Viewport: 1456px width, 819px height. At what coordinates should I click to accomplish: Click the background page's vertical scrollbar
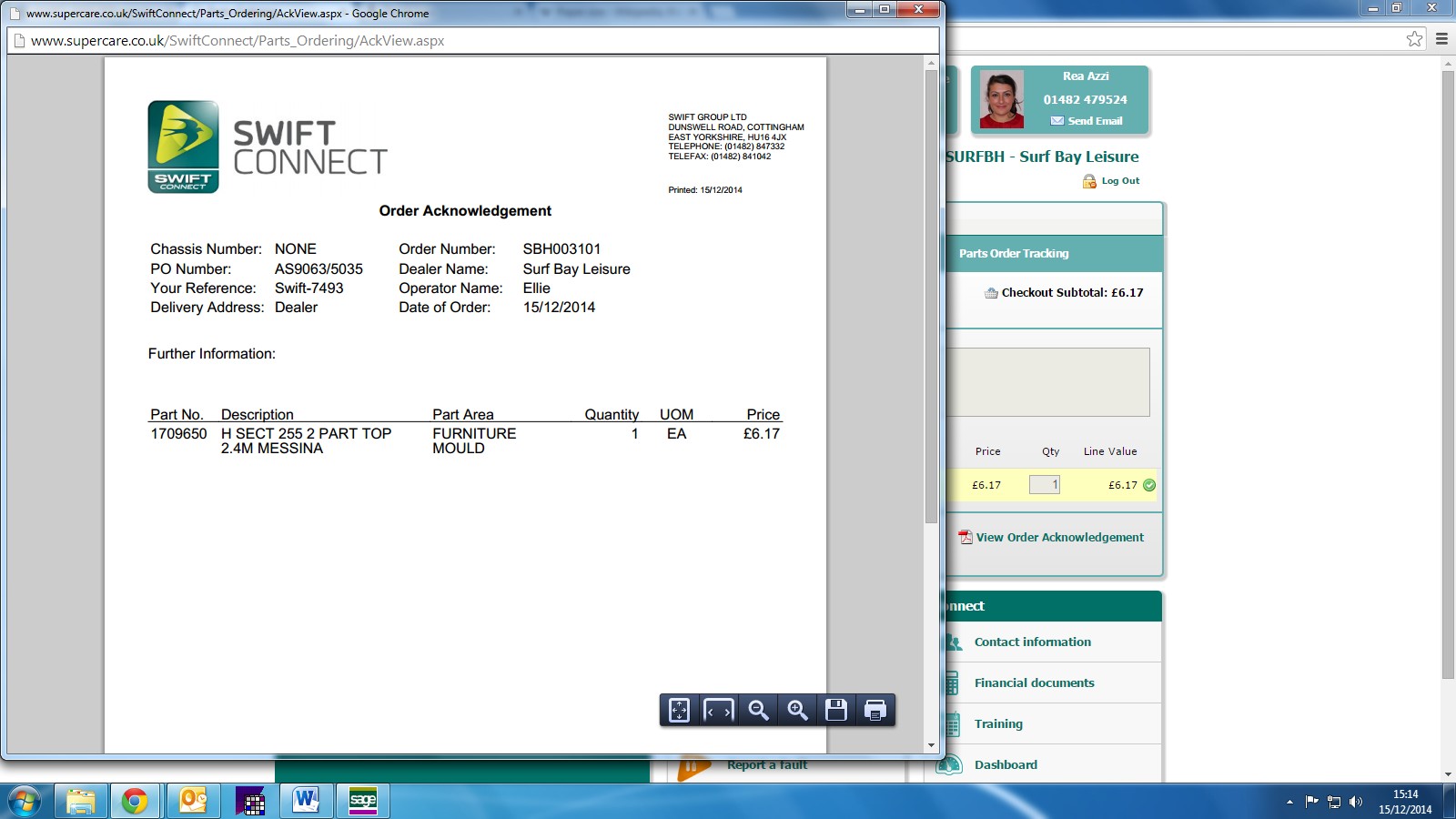point(1448,373)
